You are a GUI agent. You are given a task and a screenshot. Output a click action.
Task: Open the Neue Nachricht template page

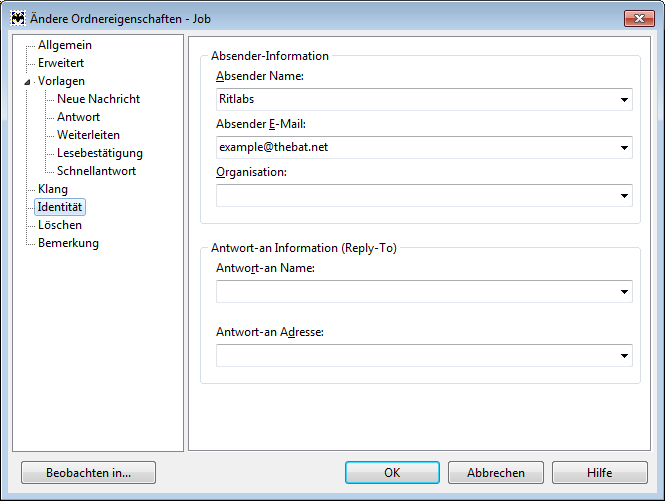tap(98, 99)
